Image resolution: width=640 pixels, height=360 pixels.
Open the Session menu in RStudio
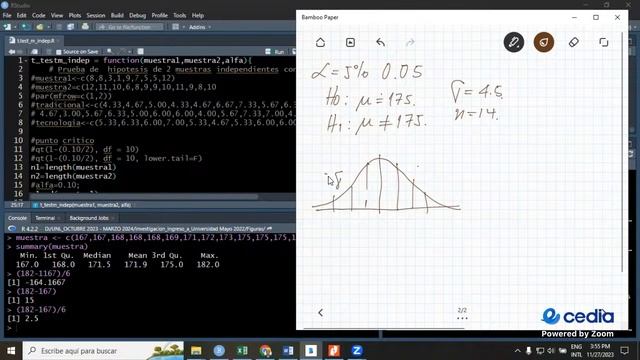coord(96,16)
